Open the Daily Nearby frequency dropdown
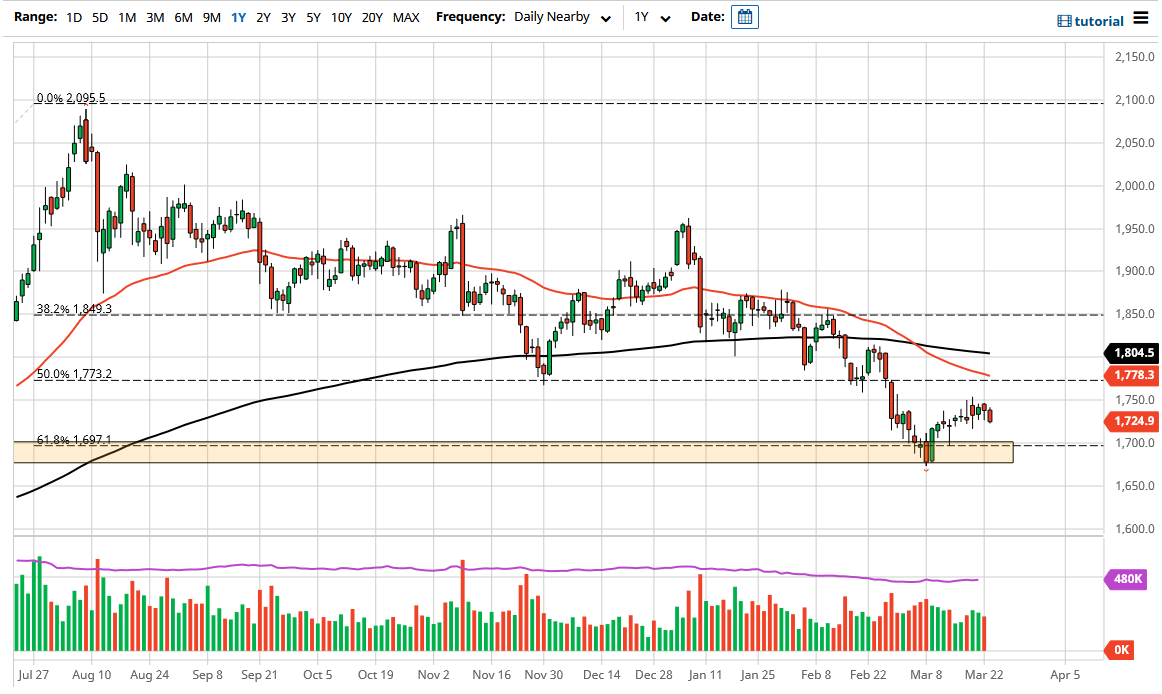 [x=562, y=17]
